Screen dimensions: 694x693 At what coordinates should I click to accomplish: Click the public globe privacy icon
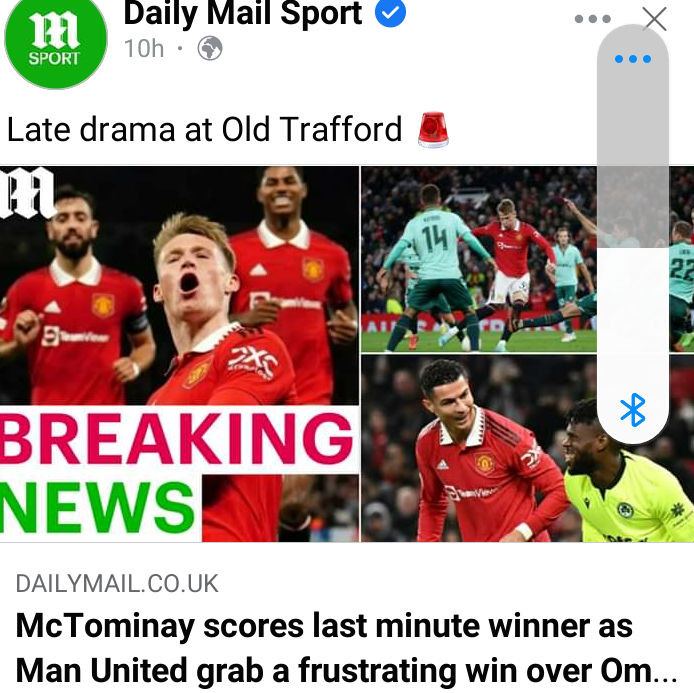pos(210,48)
